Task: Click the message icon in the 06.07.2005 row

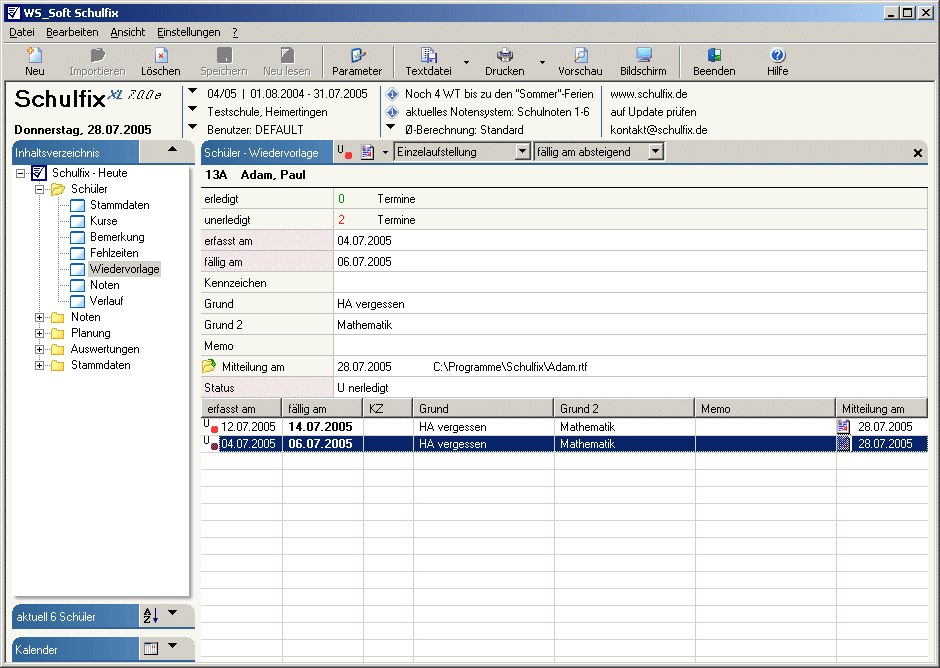Action: [843, 444]
